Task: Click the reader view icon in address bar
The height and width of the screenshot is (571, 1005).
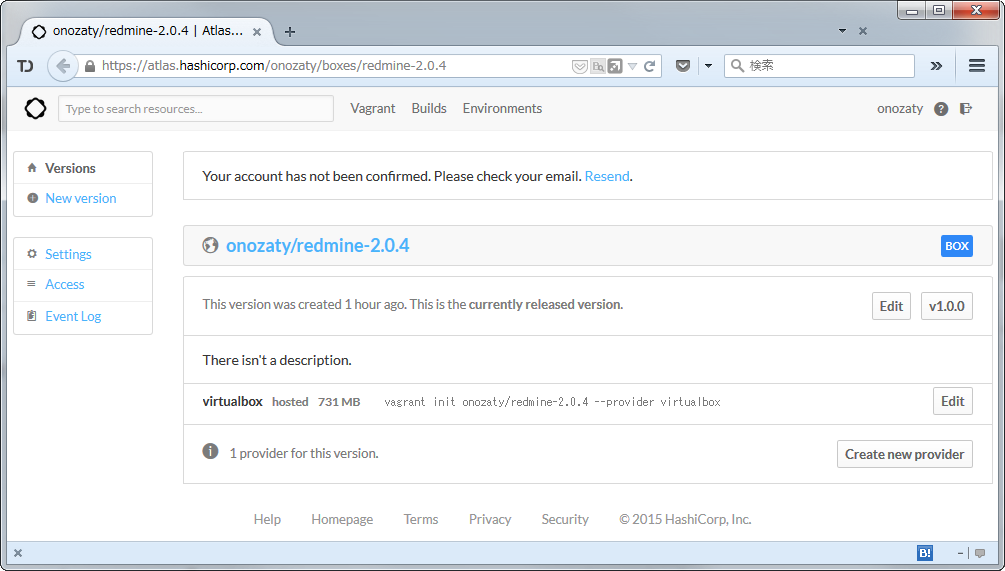Action: (615, 66)
